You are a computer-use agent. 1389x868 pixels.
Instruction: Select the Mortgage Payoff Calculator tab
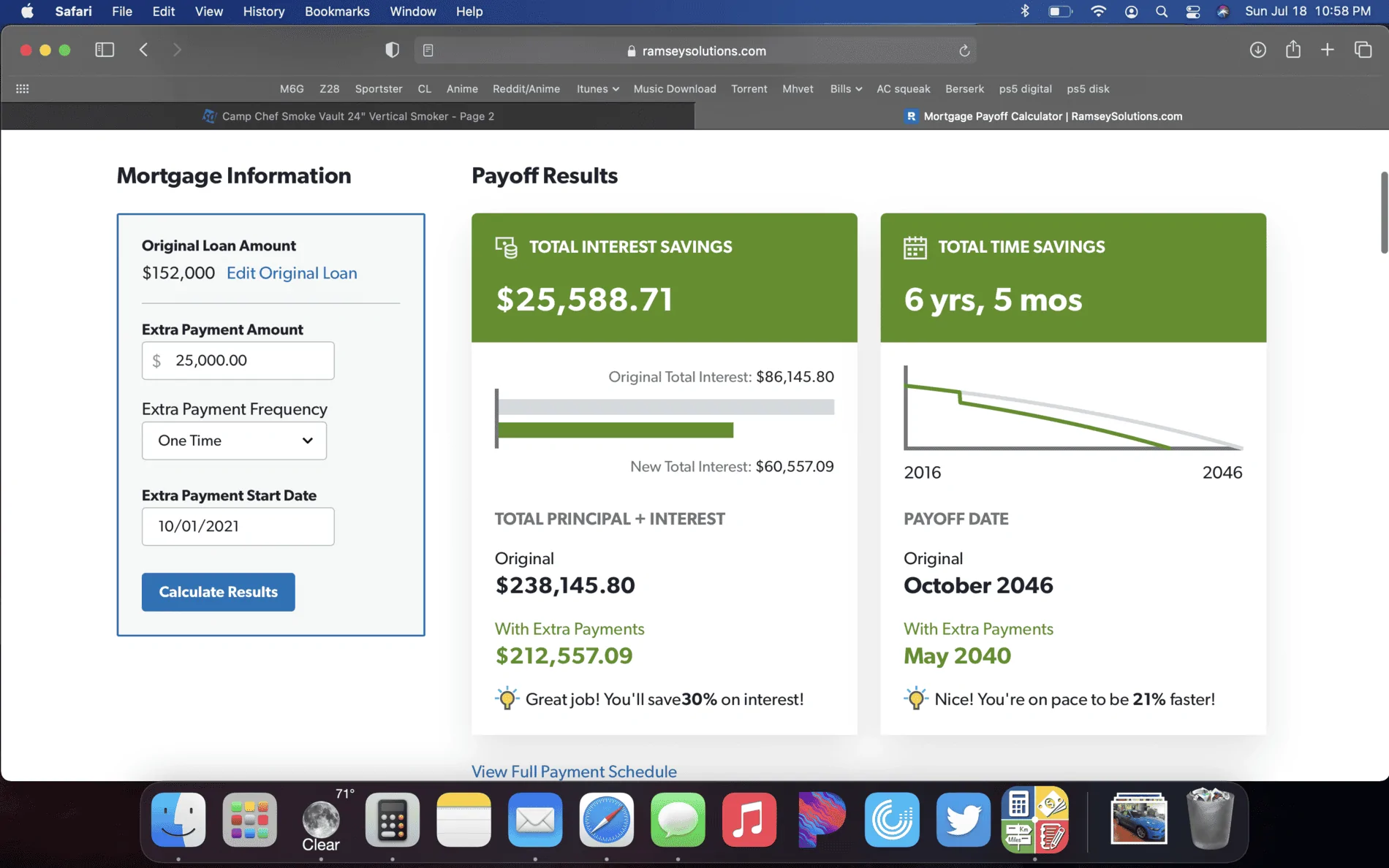1041,116
